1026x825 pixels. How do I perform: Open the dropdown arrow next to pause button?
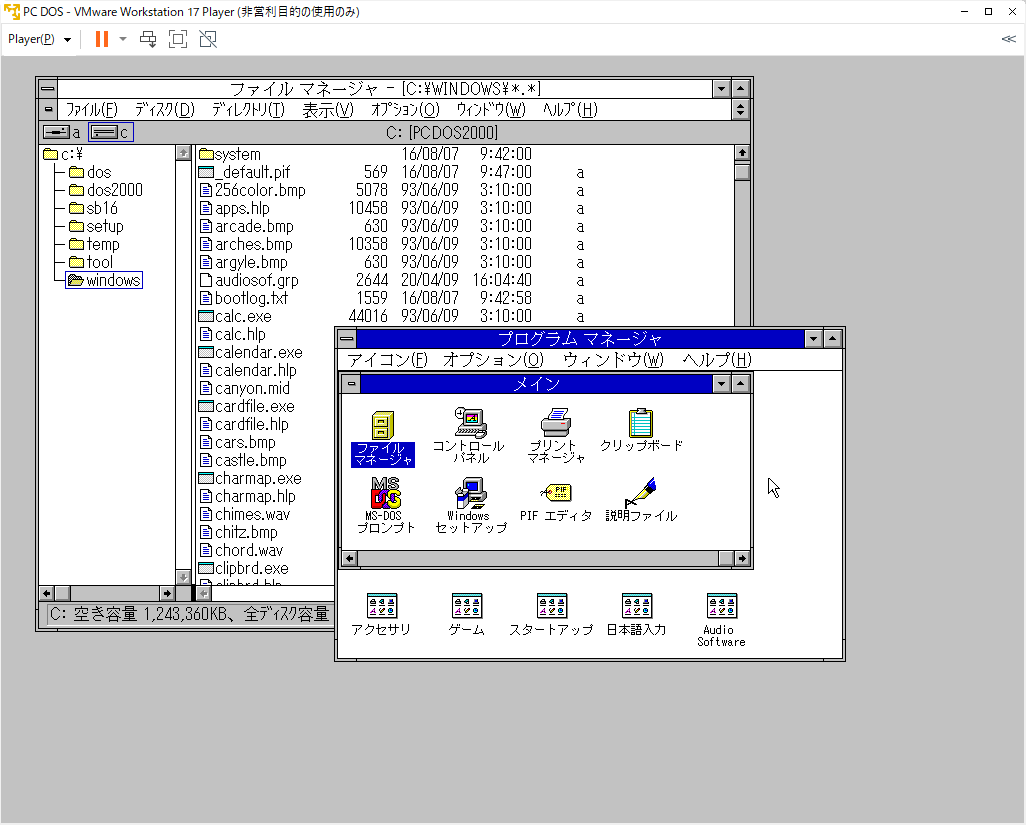coord(122,39)
